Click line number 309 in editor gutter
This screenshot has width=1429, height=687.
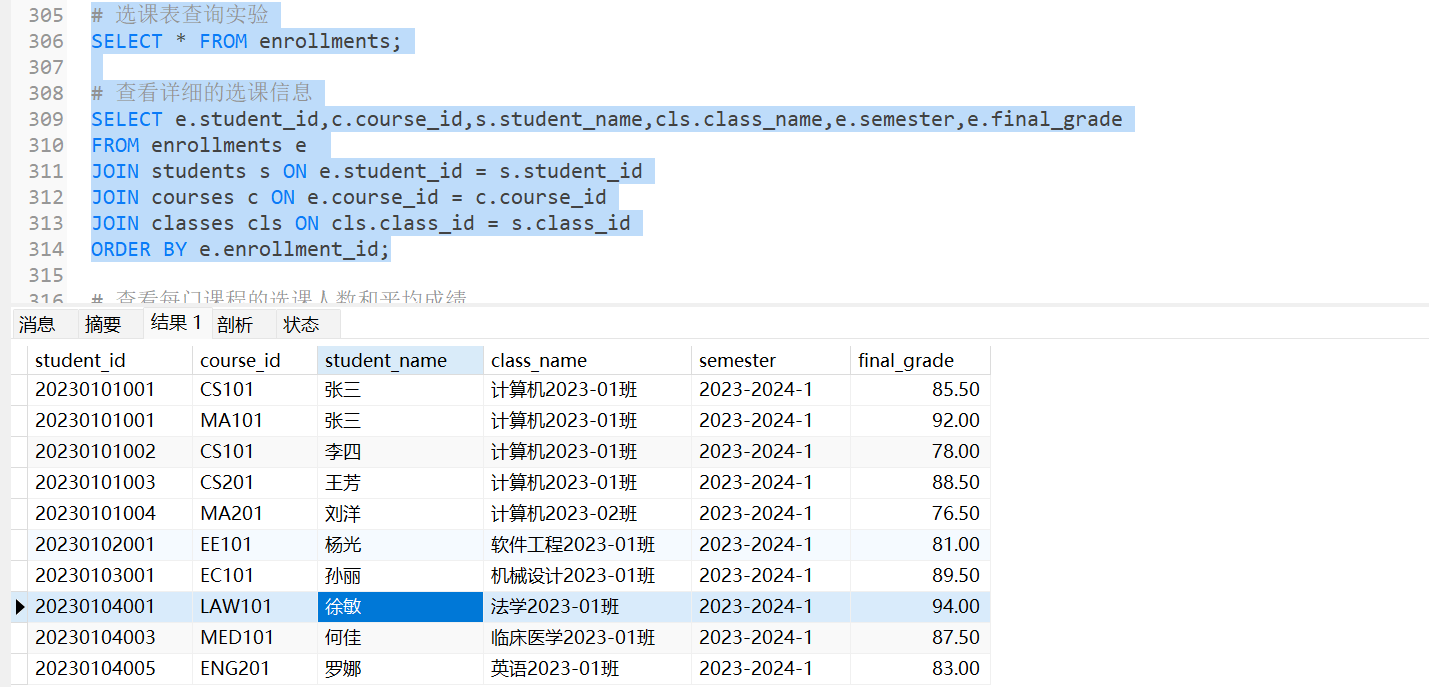pyautogui.click(x=46, y=119)
